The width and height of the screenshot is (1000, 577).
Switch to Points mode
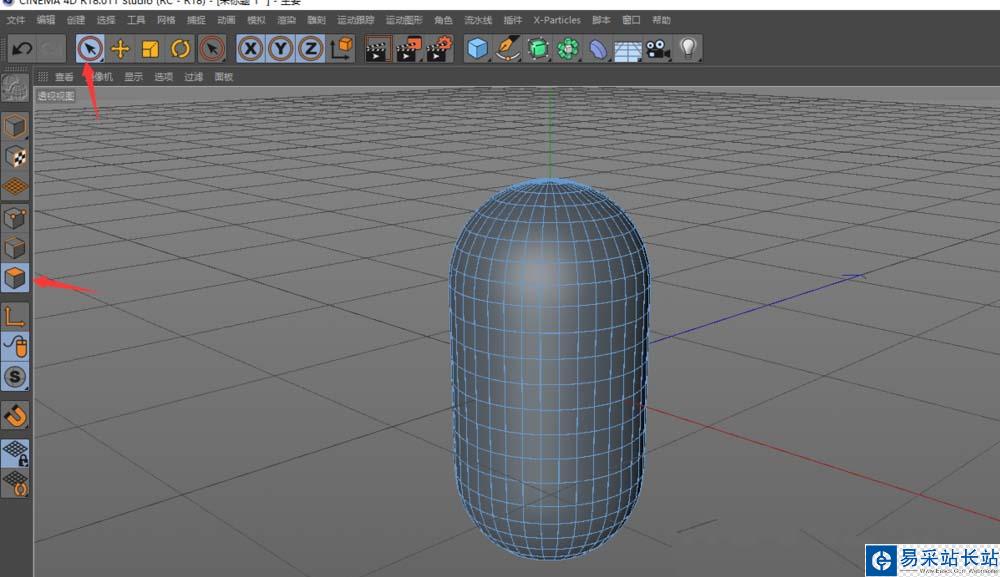[15, 217]
